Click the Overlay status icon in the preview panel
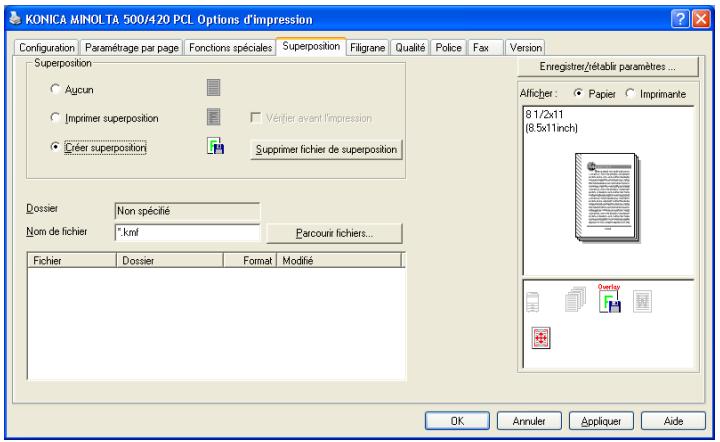This screenshot has width=720, height=442. pyautogui.click(x=610, y=299)
